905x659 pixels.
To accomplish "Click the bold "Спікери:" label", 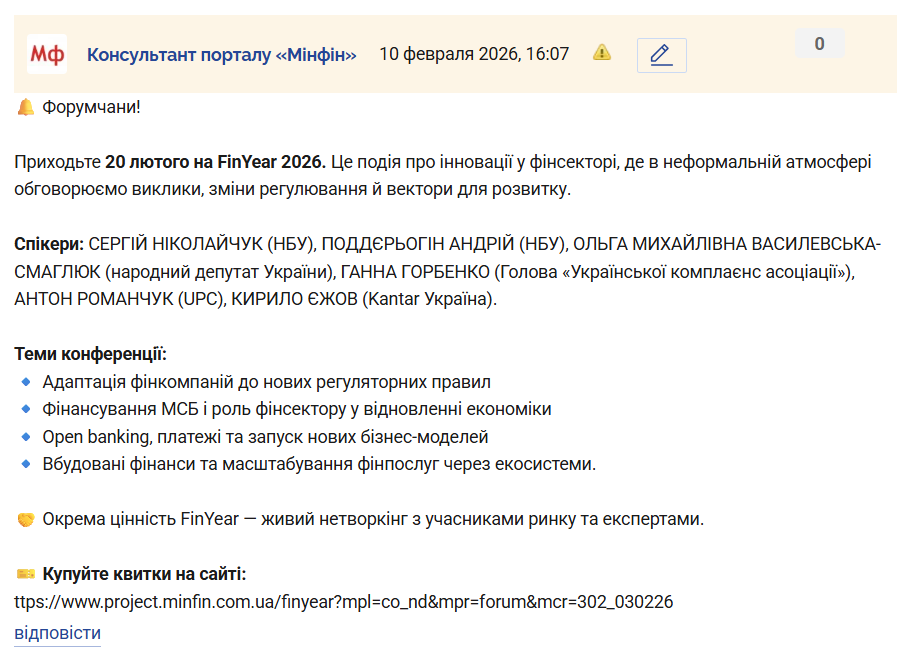I will pyautogui.click(x=50, y=244).
